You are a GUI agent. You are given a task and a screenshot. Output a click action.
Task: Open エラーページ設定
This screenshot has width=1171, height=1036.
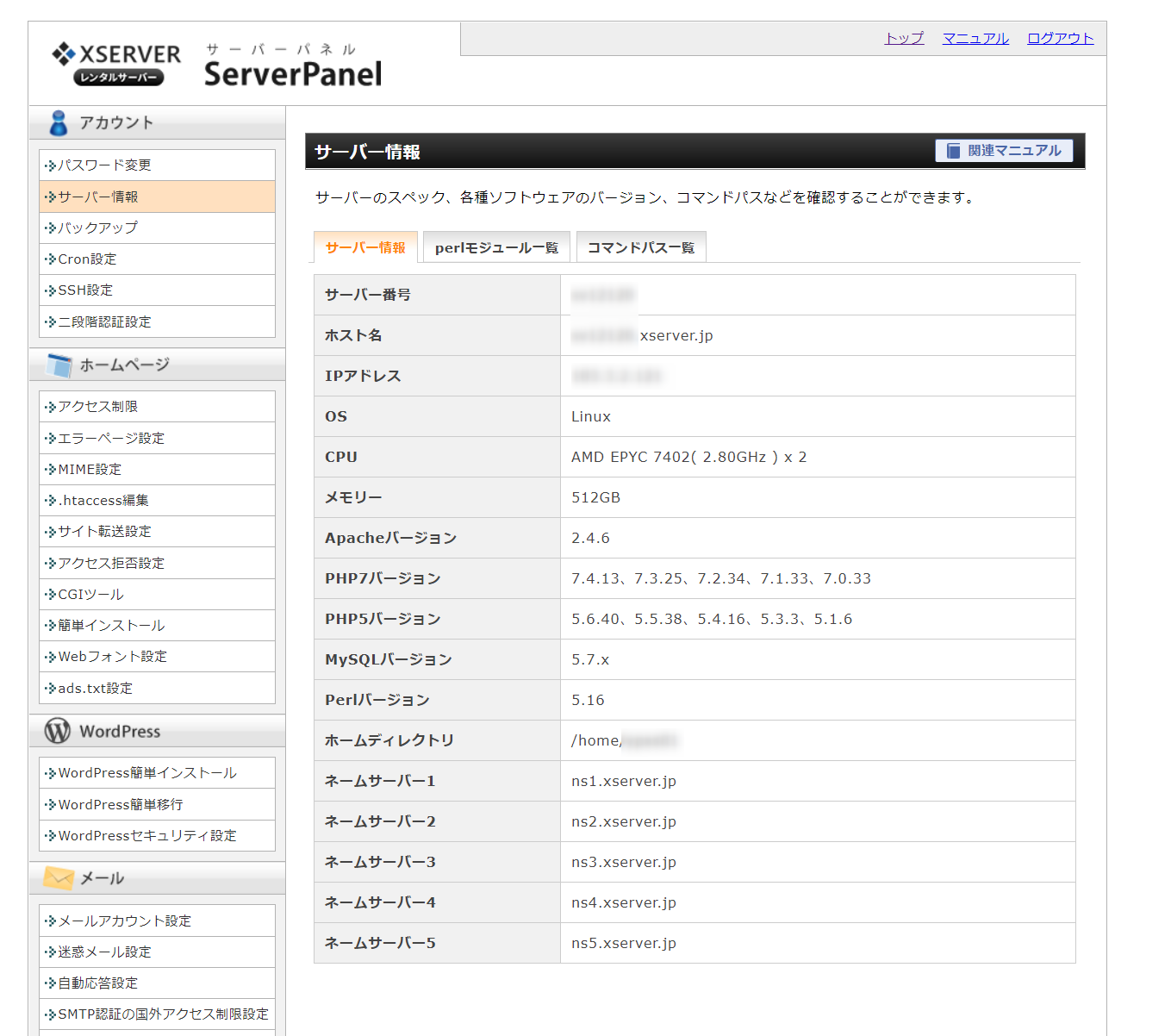point(158,438)
